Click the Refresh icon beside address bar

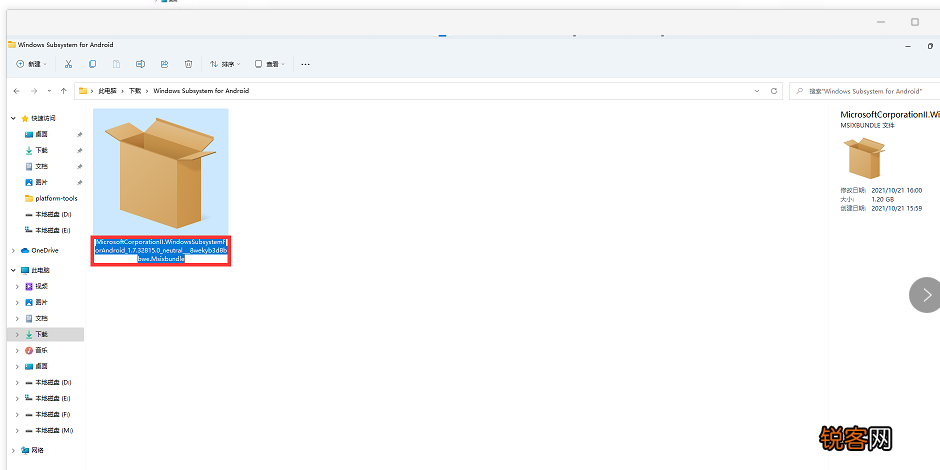click(774, 91)
